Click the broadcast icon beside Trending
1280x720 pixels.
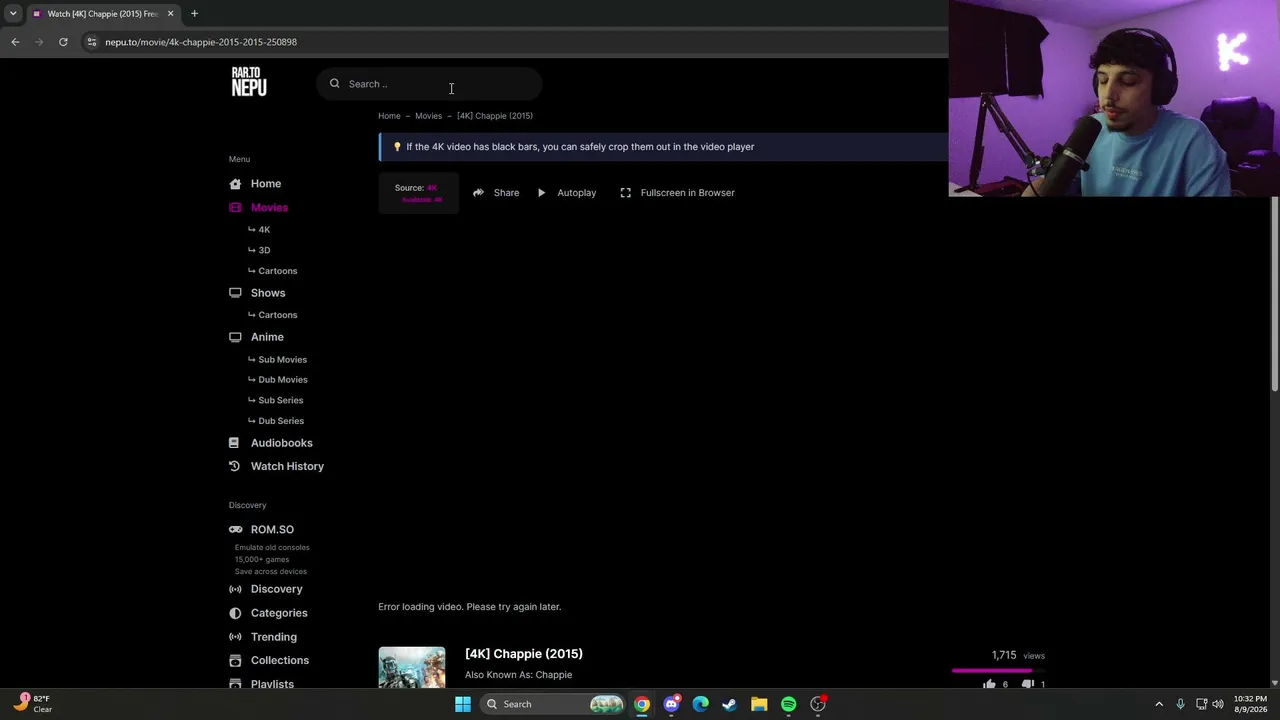click(x=235, y=637)
